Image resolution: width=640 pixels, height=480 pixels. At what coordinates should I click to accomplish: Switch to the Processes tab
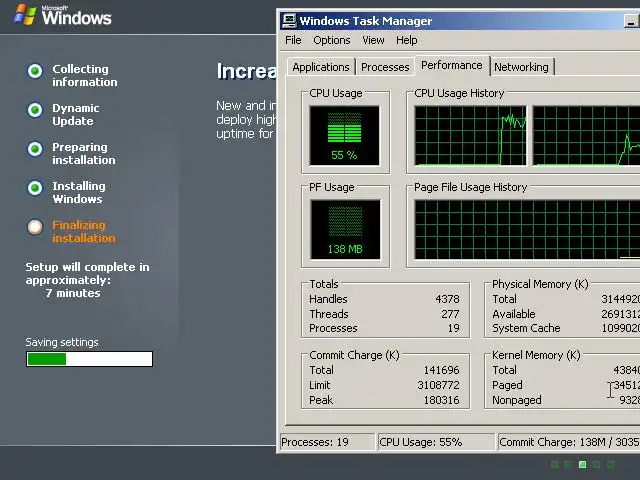click(x=385, y=67)
